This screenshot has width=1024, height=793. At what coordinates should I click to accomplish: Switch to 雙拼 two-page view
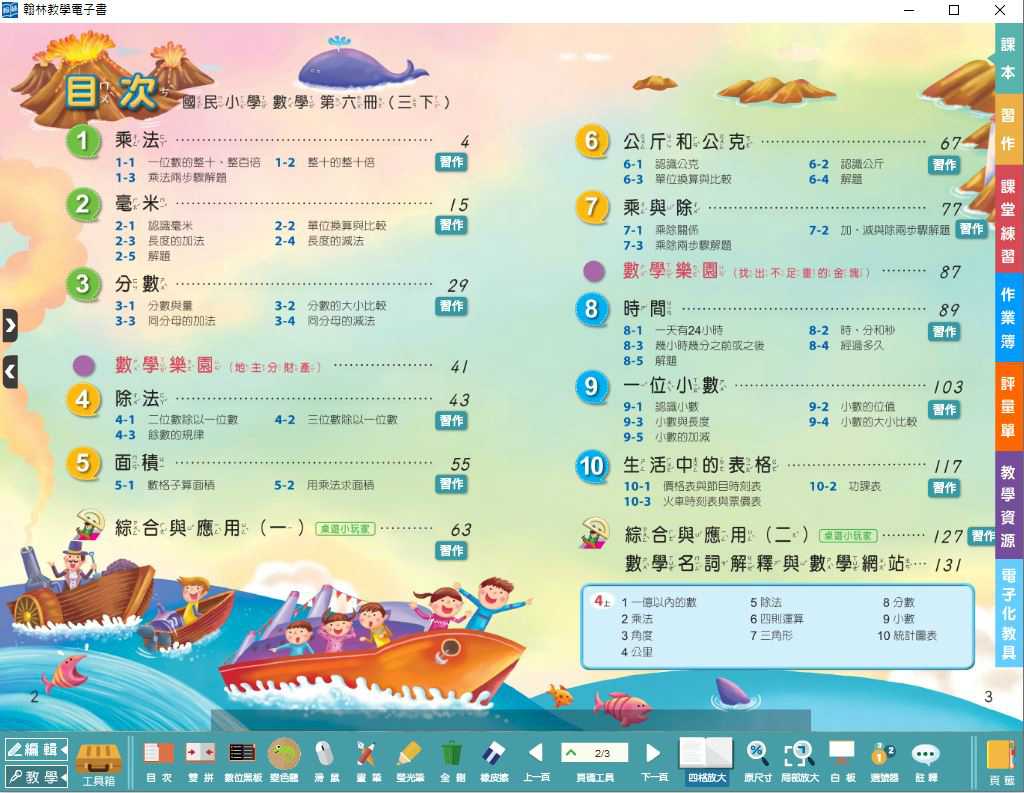point(200,762)
